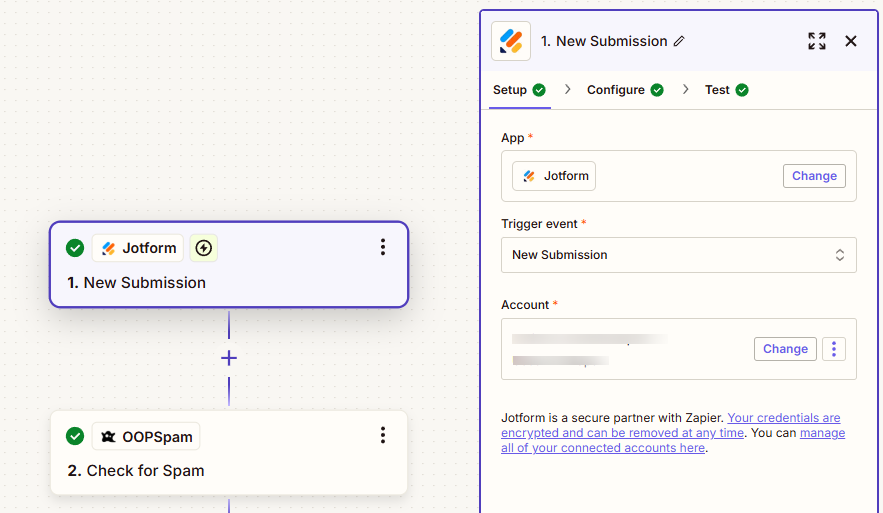Click the Change button for Account
This screenshot has width=883, height=513.
tap(785, 349)
